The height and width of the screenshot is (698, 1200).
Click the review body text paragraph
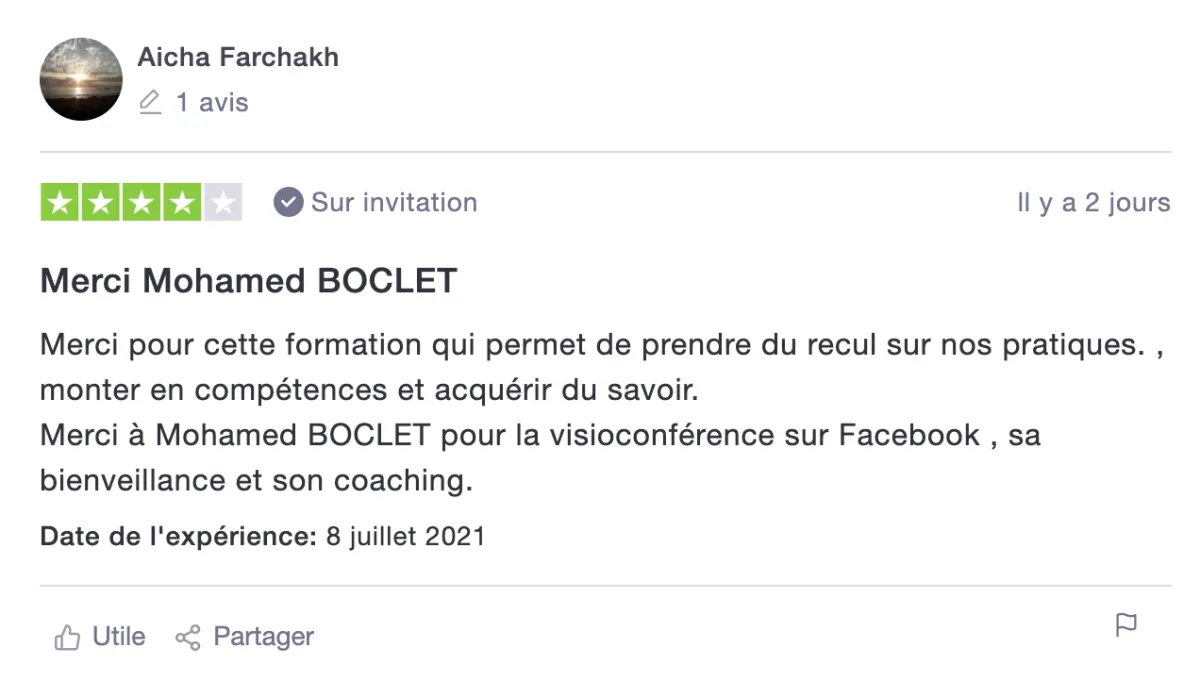coord(604,413)
